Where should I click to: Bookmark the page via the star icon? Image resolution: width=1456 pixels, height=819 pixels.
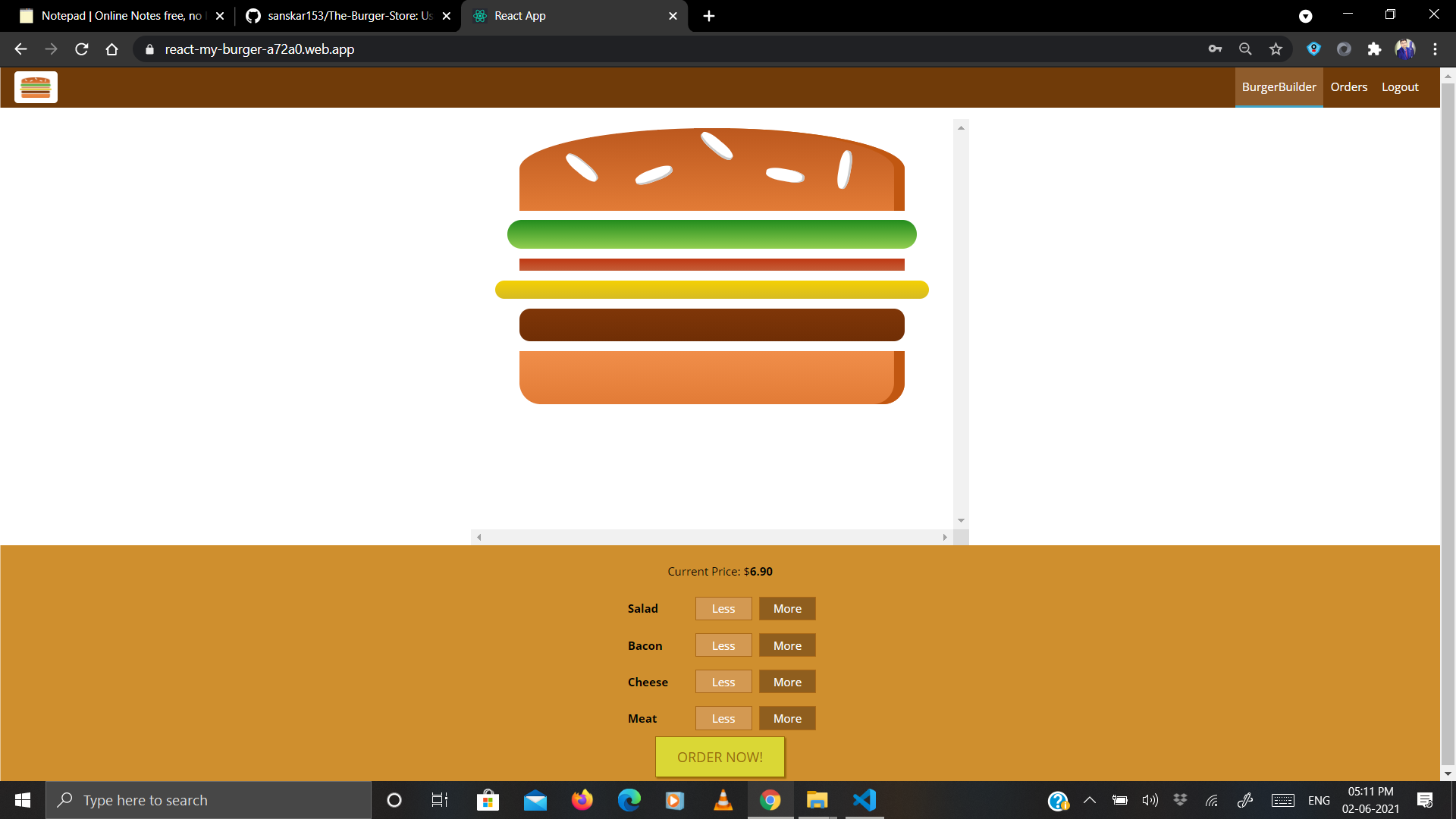click(x=1276, y=49)
